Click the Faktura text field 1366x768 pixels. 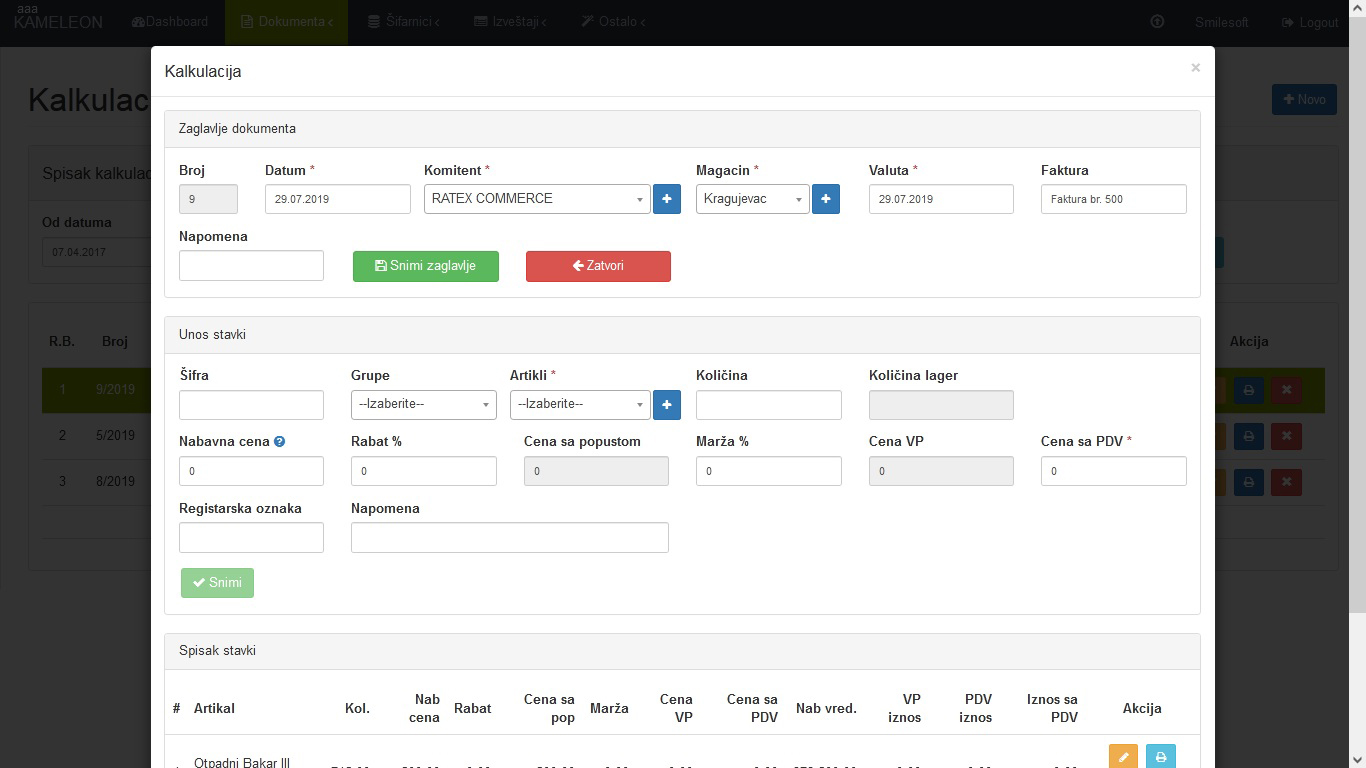point(1113,199)
